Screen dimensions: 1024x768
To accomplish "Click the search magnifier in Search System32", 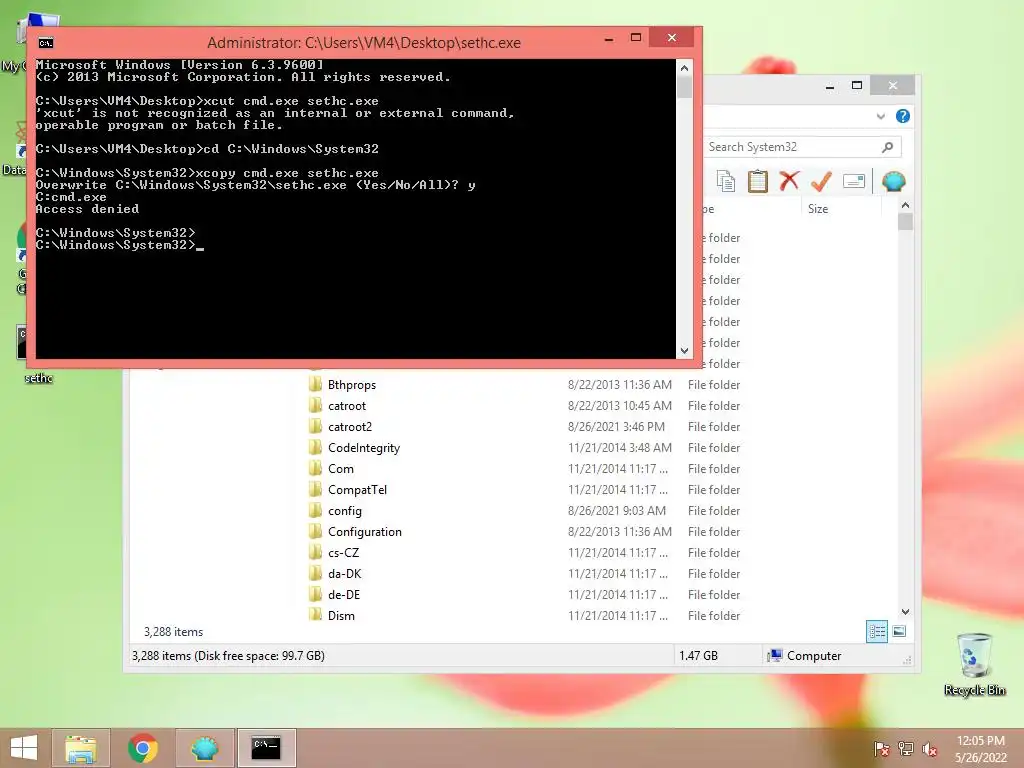I will (888, 147).
